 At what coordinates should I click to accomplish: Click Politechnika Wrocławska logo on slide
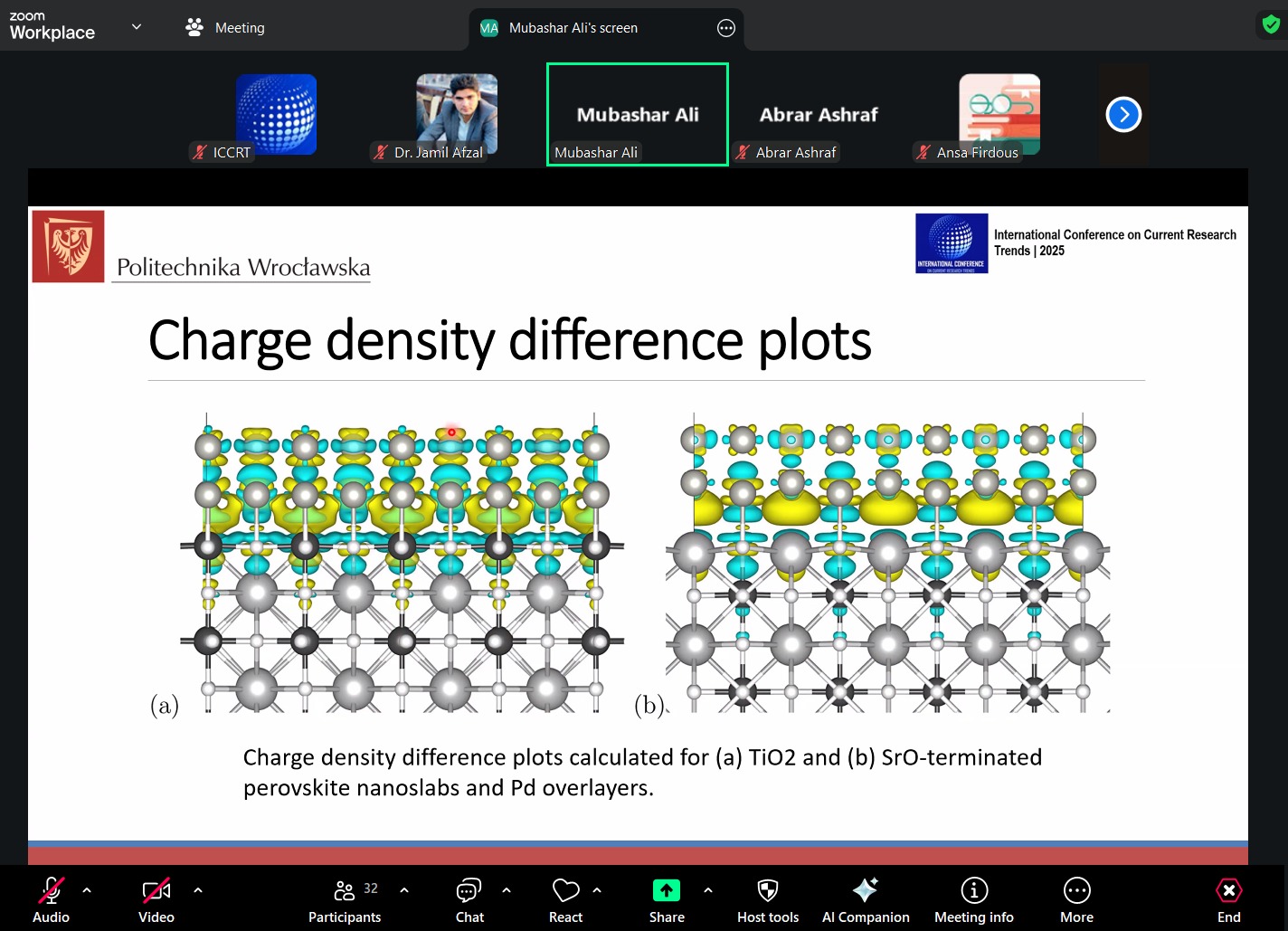(x=69, y=246)
